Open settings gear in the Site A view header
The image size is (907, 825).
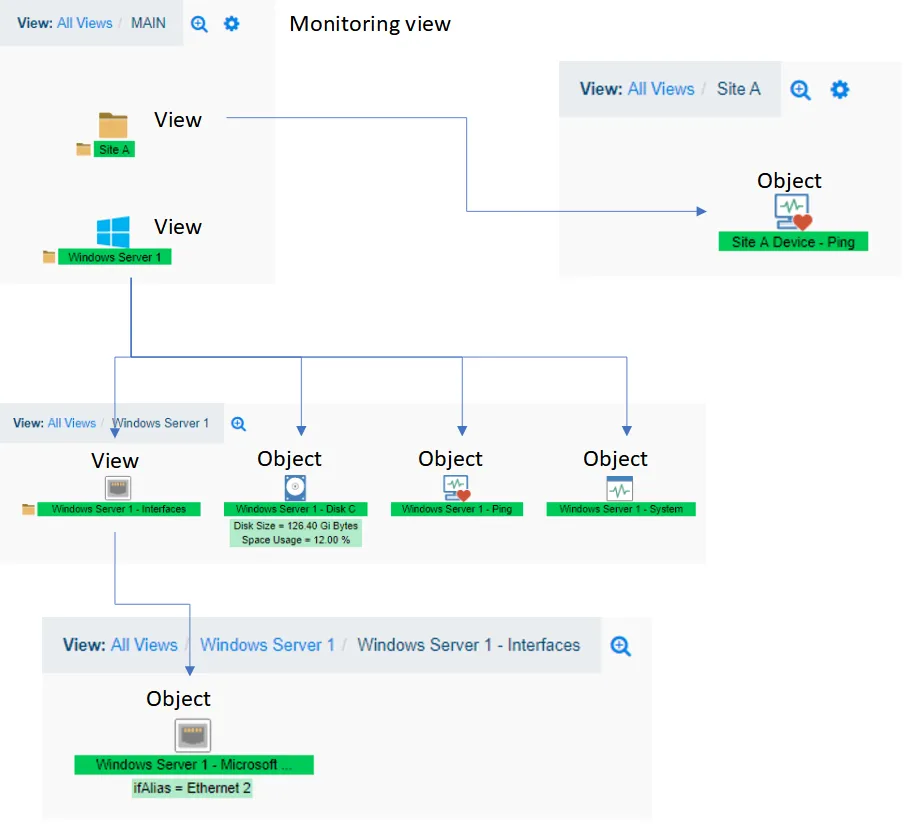pos(840,90)
